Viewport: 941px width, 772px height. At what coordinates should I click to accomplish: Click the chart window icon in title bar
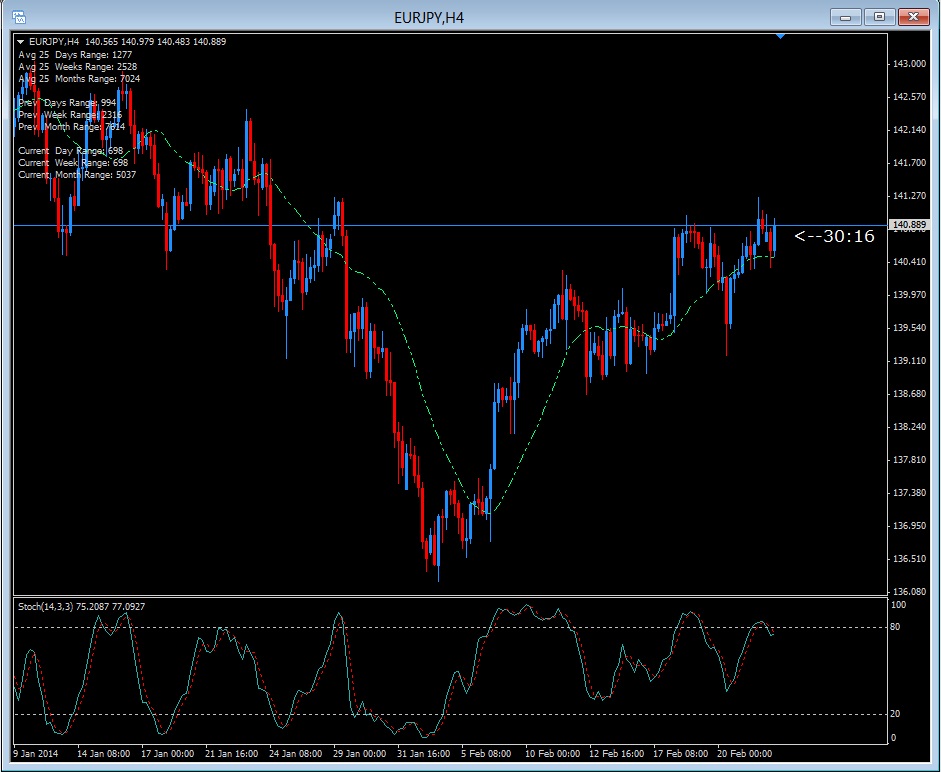coord(19,17)
